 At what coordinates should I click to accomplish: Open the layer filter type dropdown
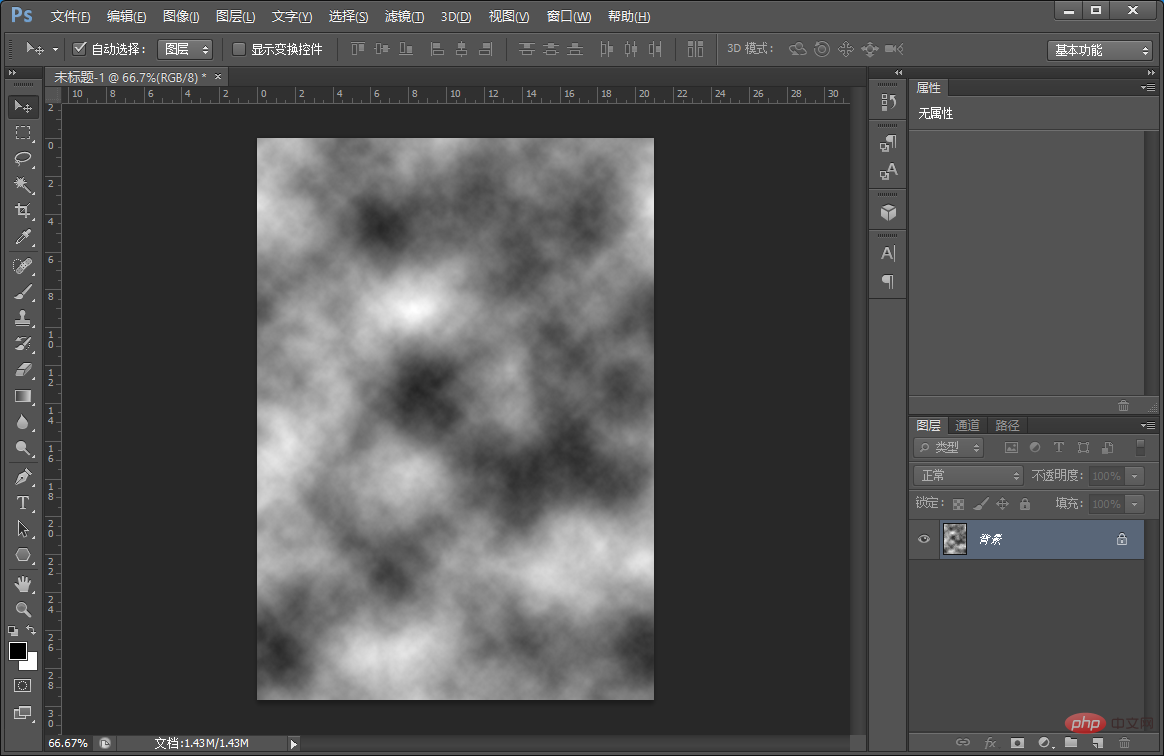click(x=949, y=447)
